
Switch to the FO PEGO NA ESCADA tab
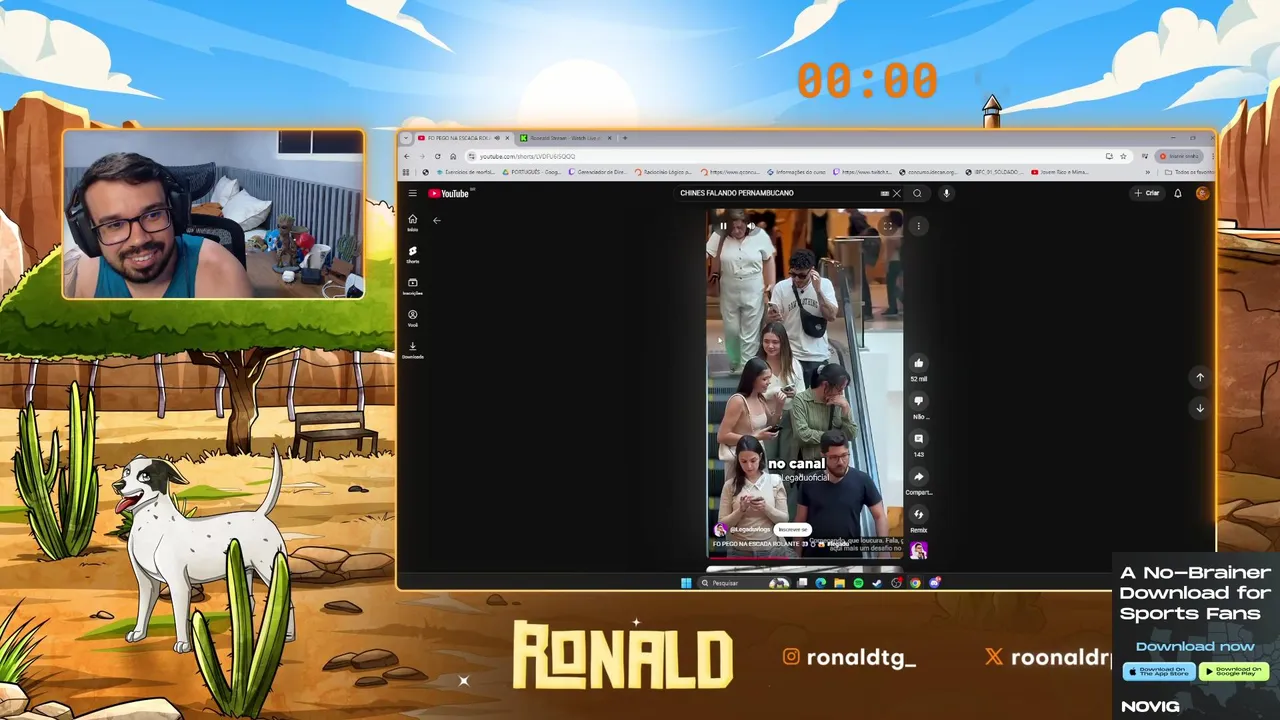pyautogui.click(x=459, y=138)
